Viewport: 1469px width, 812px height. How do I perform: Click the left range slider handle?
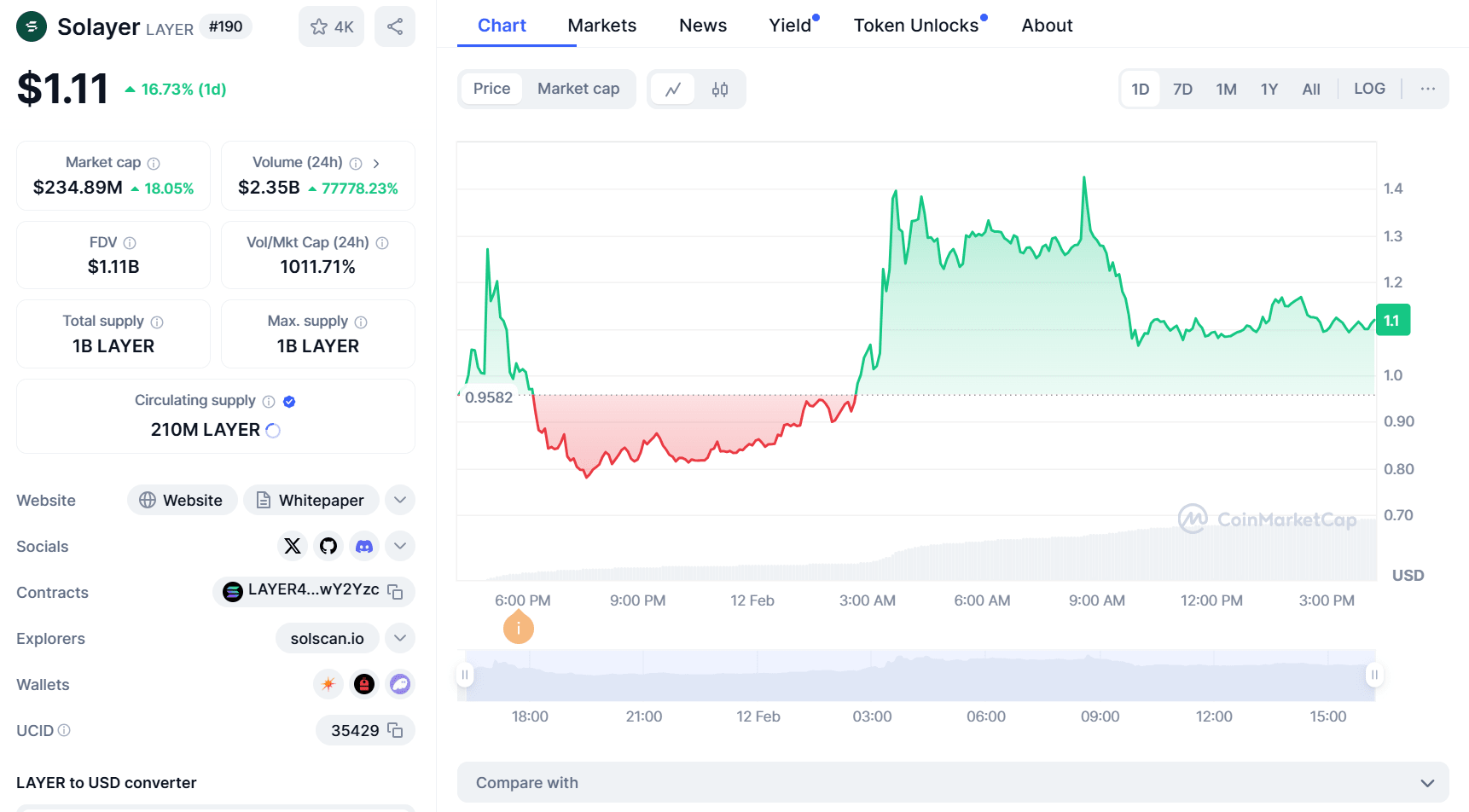tap(465, 675)
